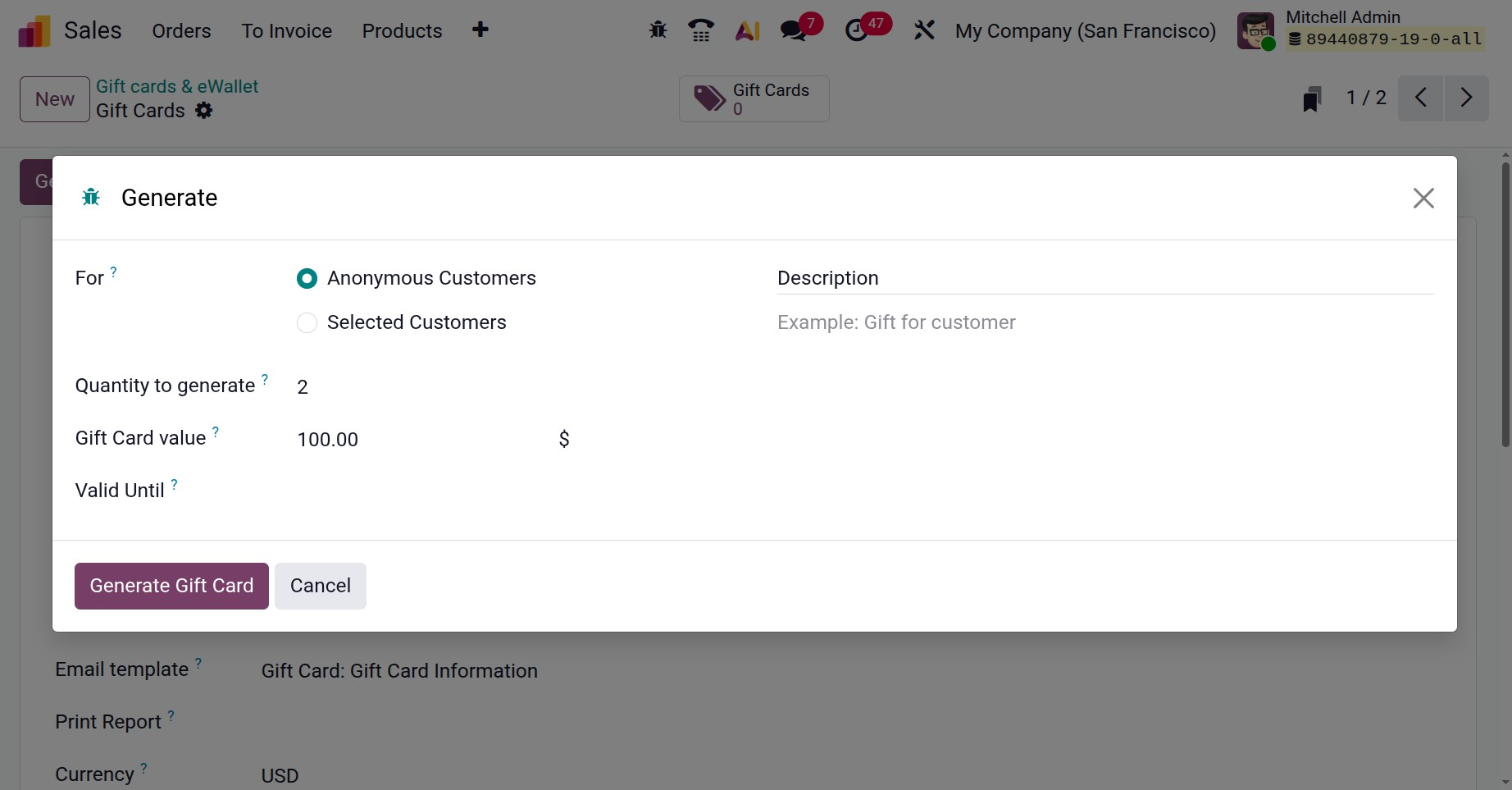Viewport: 1512px width, 790px height.
Task: Click the AI assistant icon
Action: (x=747, y=30)
